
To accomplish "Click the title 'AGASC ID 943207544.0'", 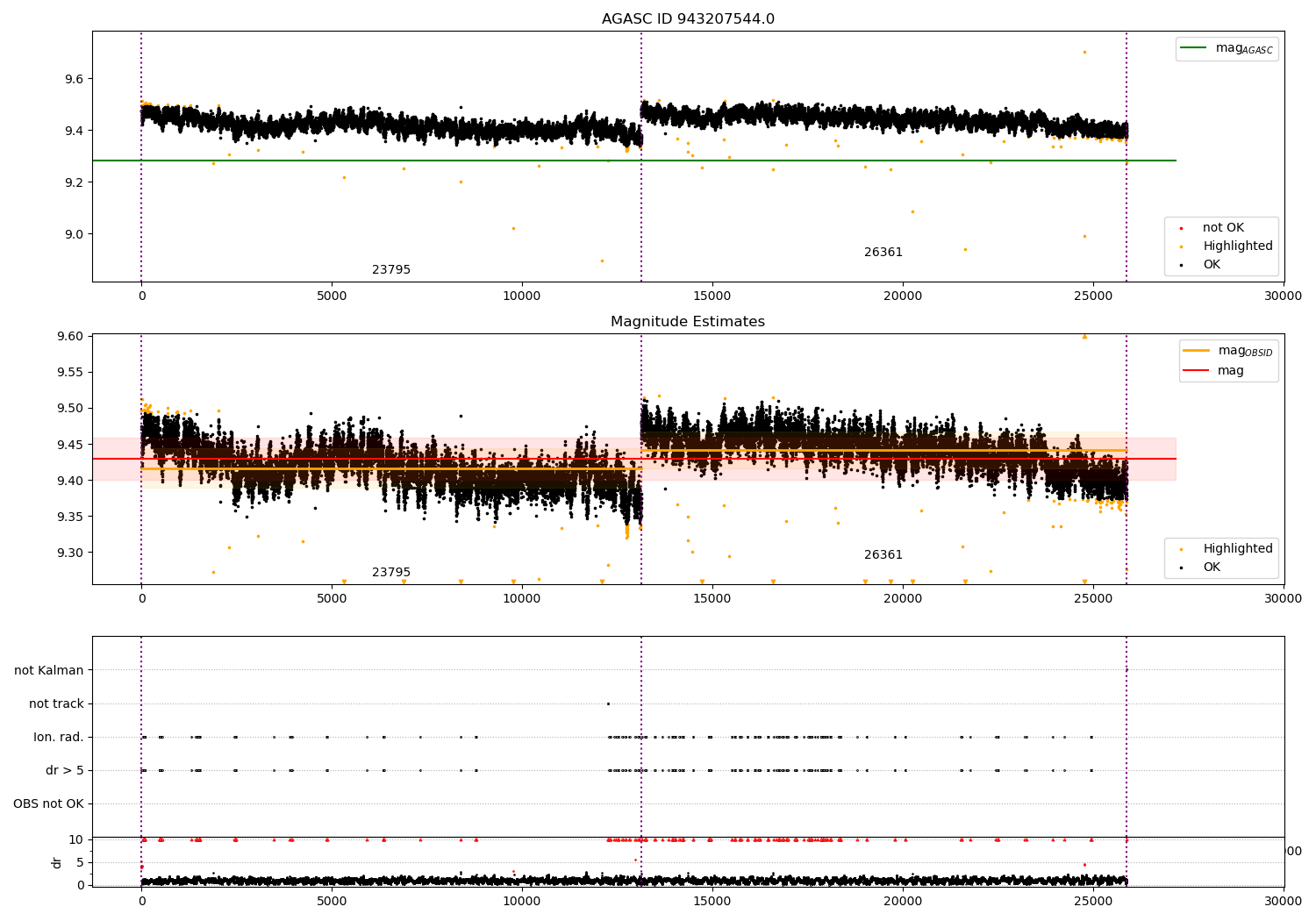I will [688, 19].
